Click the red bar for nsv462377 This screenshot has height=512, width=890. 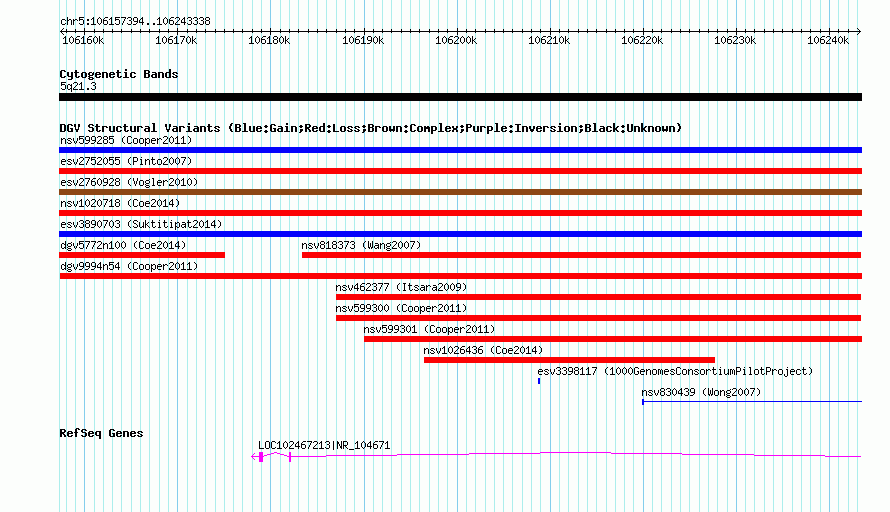599,297
